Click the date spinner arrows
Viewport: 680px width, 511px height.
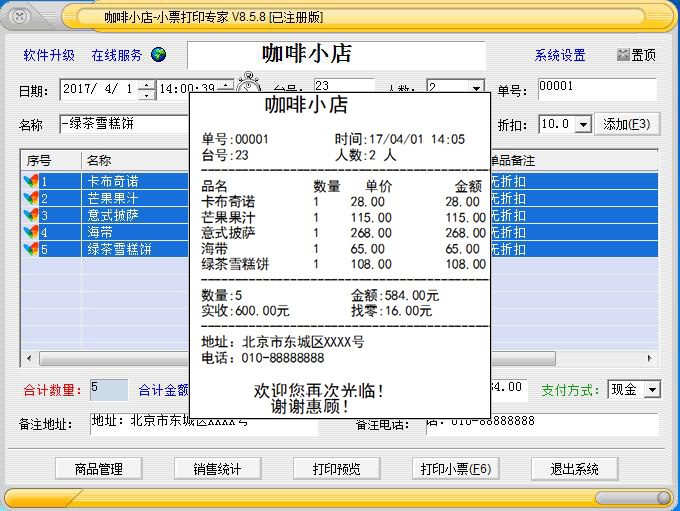[x=147, y=89]
